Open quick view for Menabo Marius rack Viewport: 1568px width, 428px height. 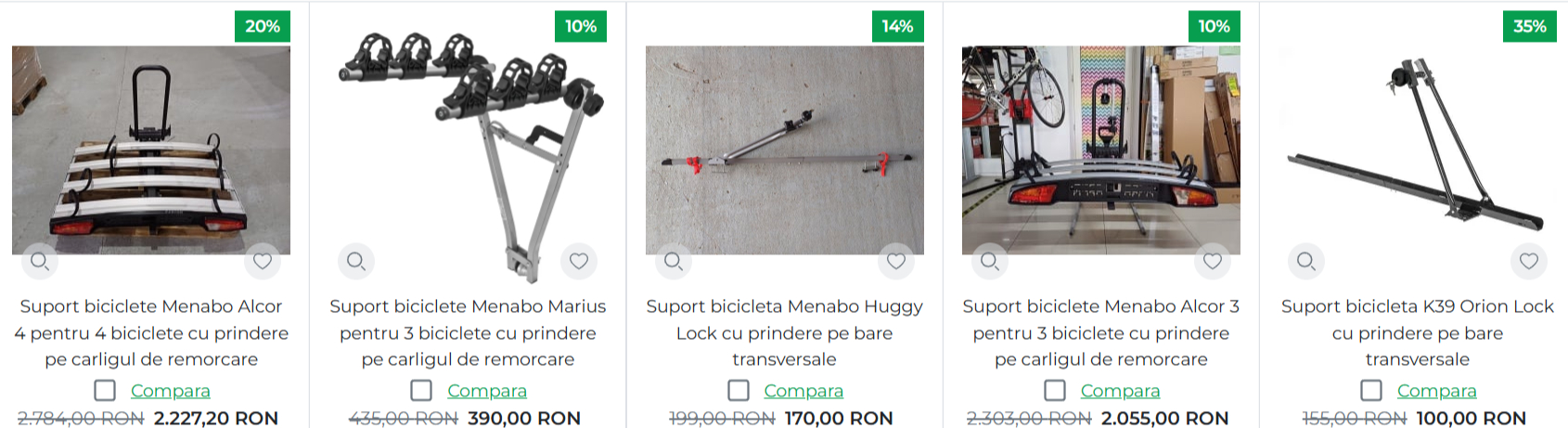point(356,262)
